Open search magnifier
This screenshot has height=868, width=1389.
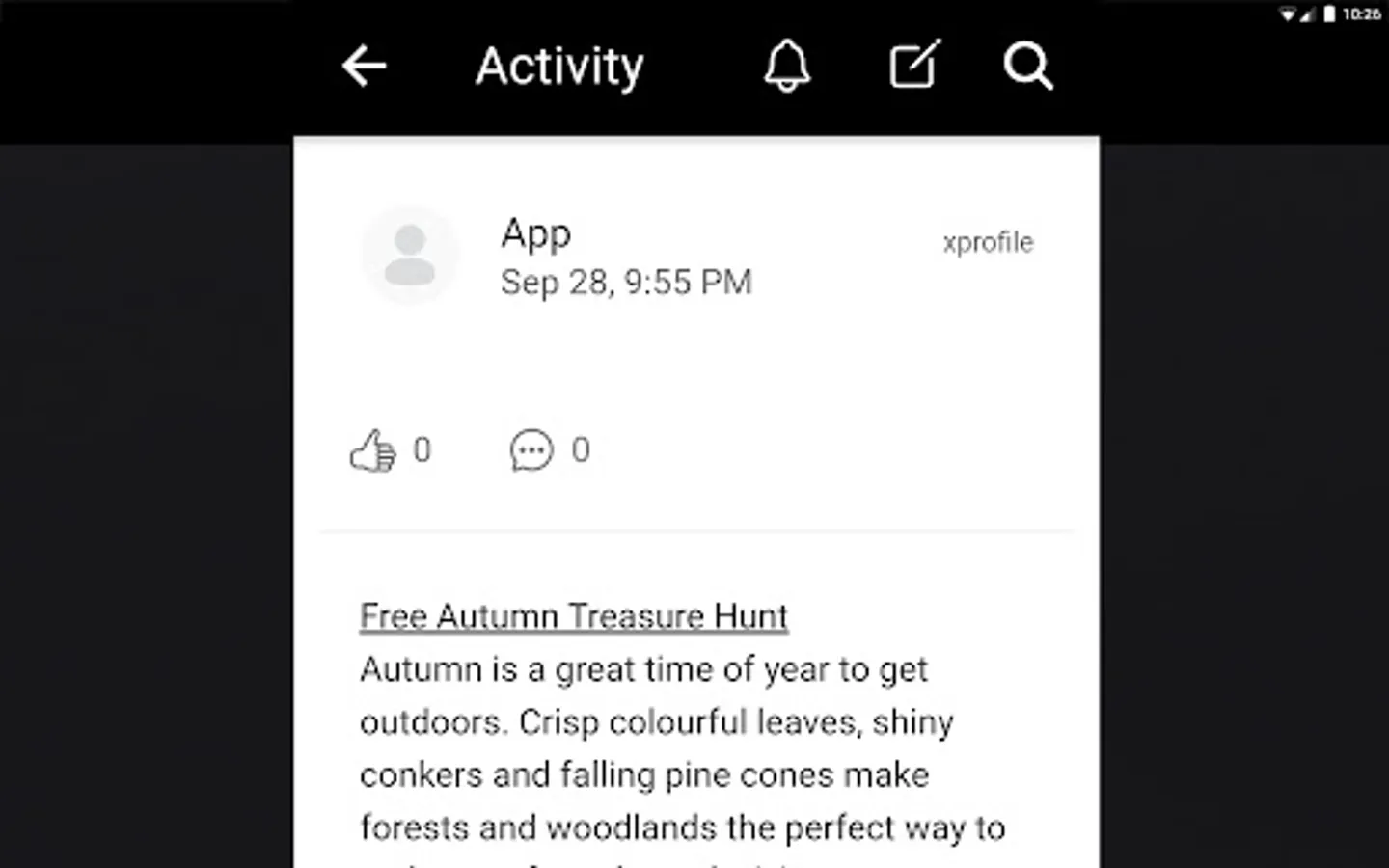(x=1028, y=67)
